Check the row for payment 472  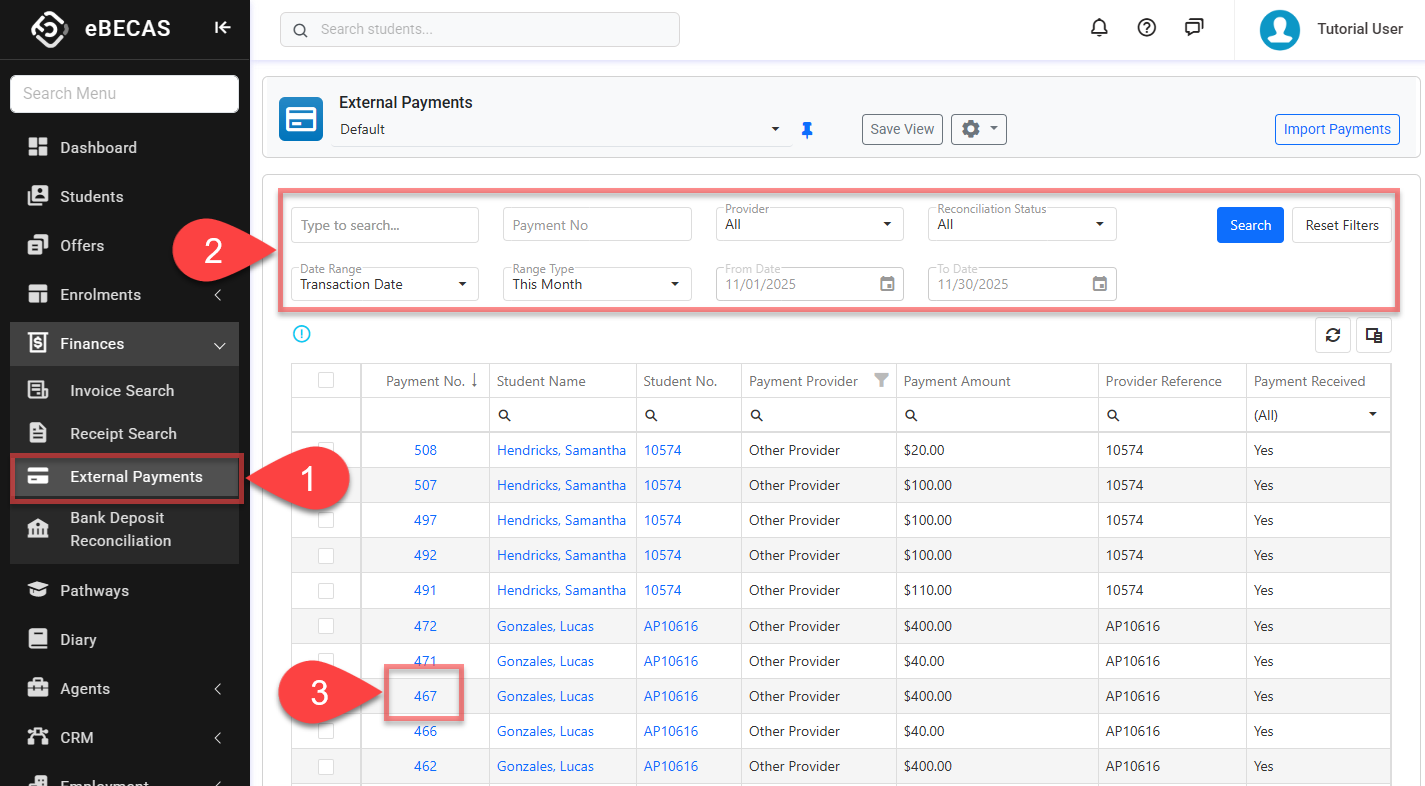[326, 626]
